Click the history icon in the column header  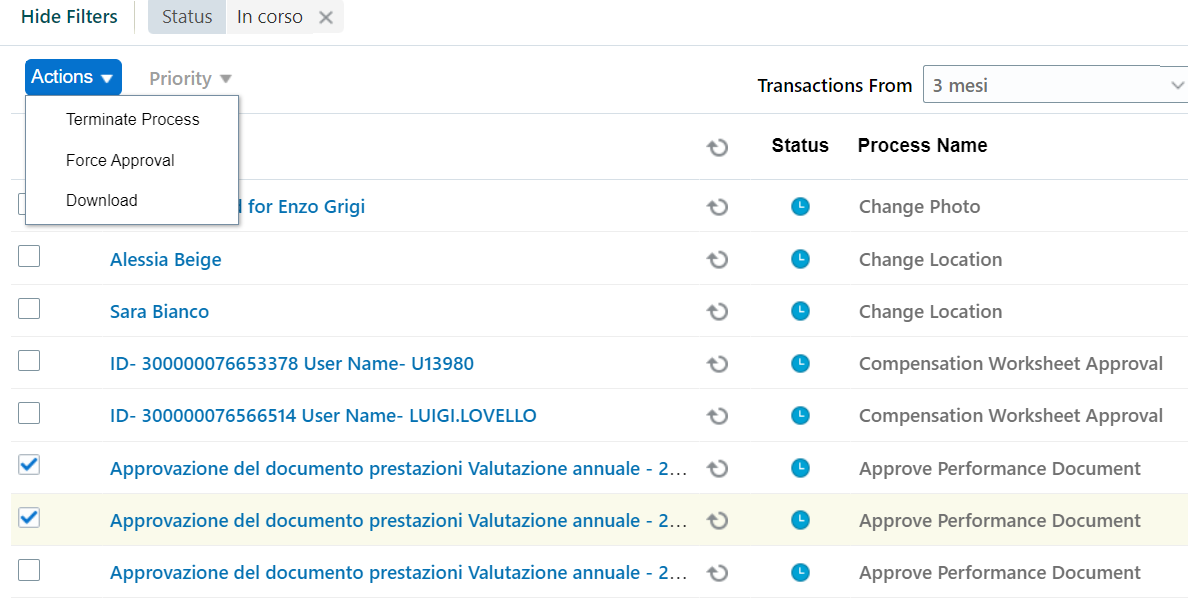(x=717, y=147)
